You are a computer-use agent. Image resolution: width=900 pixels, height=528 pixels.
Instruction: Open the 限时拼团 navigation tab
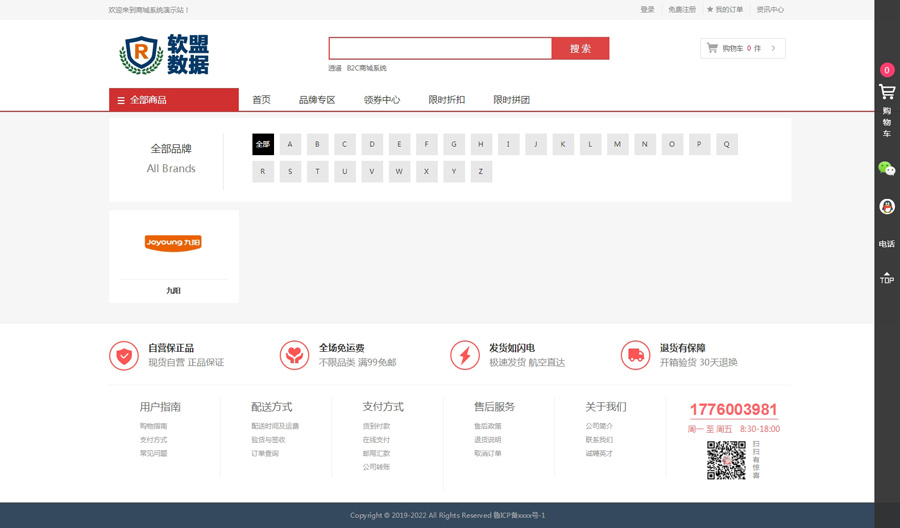click(x=511, y=100)
